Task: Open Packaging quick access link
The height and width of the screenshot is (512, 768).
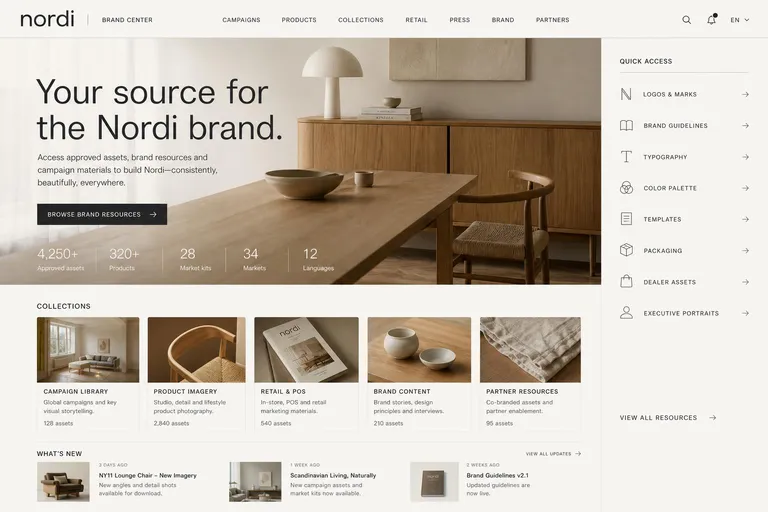Action: click(x=684, y=250)
